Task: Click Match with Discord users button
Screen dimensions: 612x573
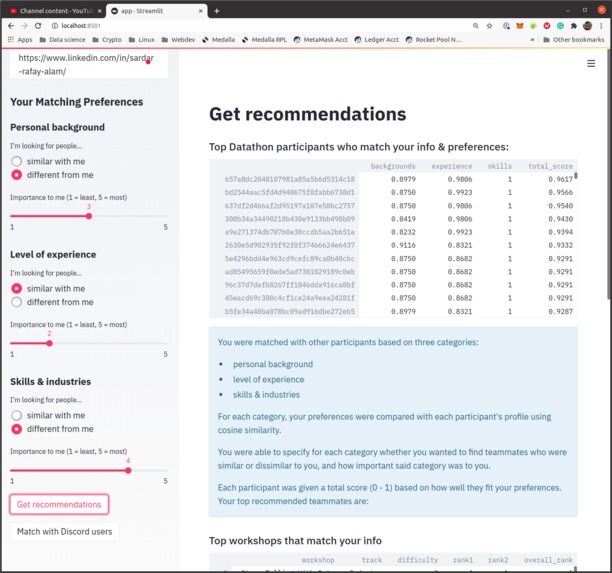Action: 64,532
